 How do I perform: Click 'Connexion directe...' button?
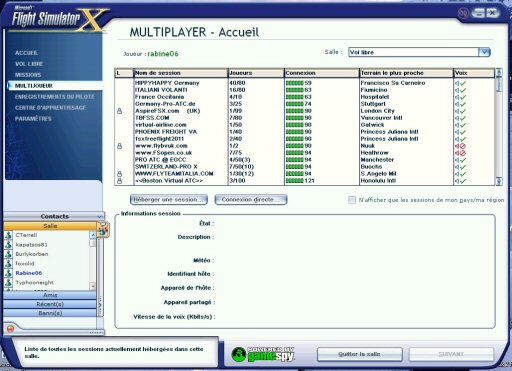point(251,200)
